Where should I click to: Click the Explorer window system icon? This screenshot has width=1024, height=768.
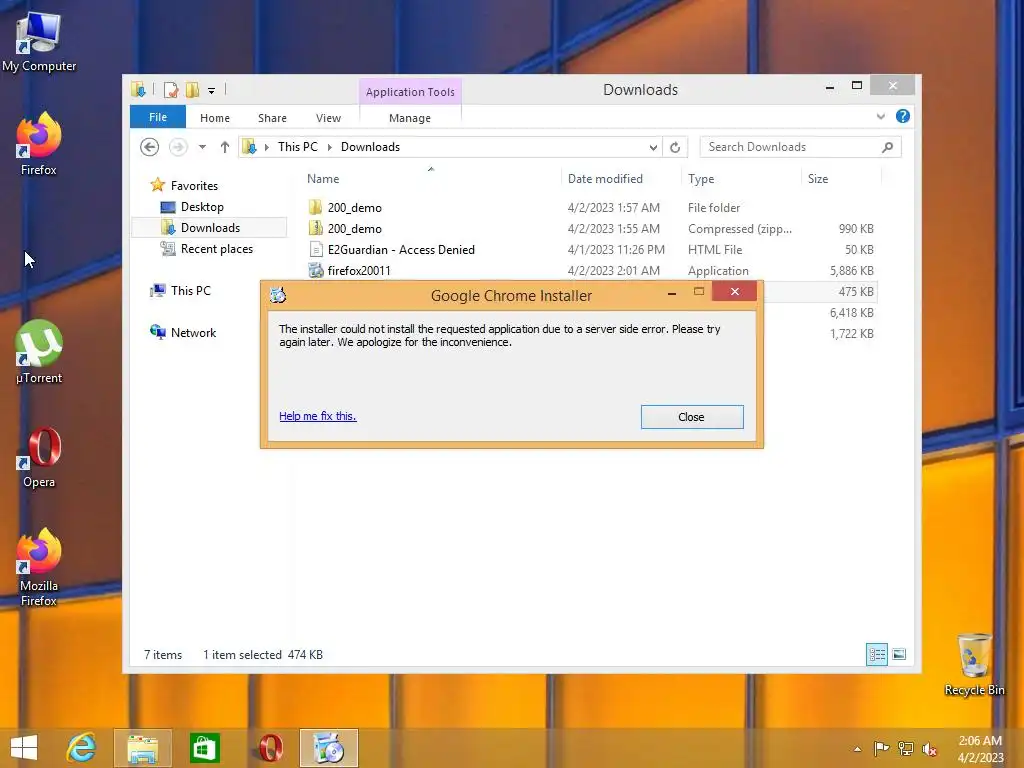coord(138,89)
